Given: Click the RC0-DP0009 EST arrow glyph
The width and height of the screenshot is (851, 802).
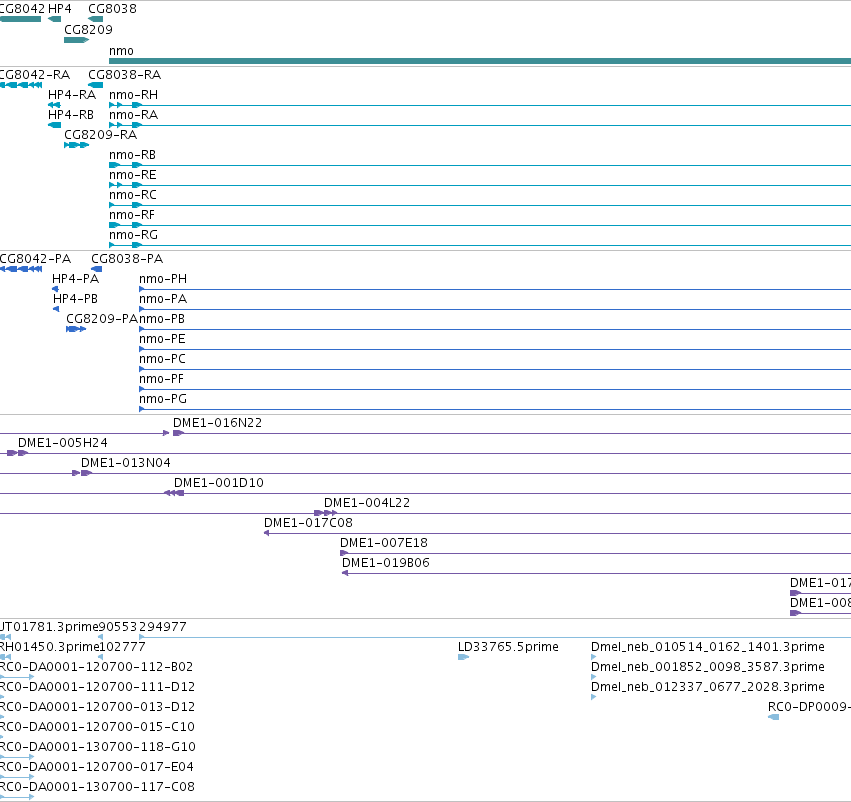Looking at the screenshot, I should [774, 717].
